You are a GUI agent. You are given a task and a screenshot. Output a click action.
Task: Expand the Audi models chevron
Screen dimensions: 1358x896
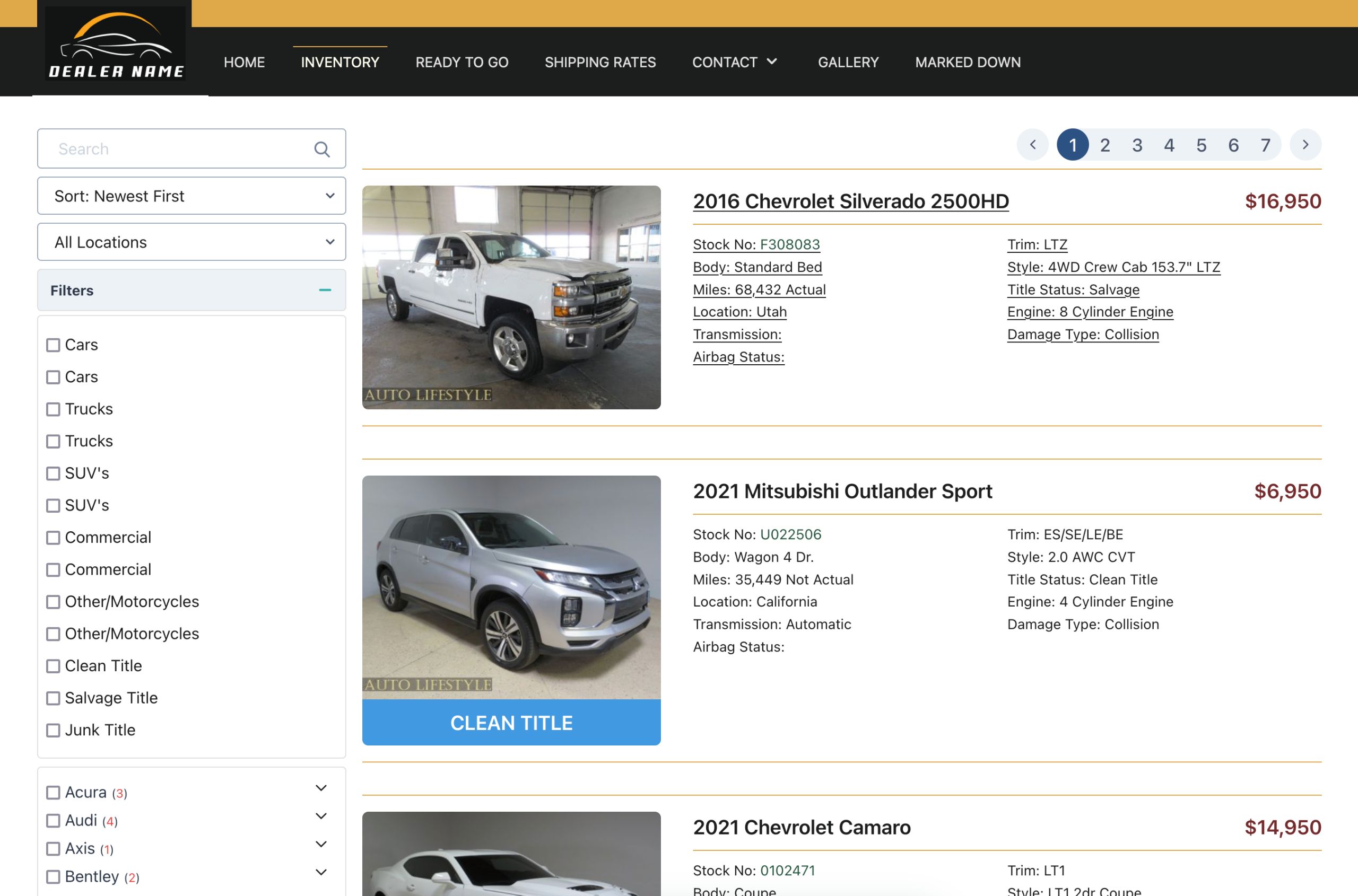[321, 816]
